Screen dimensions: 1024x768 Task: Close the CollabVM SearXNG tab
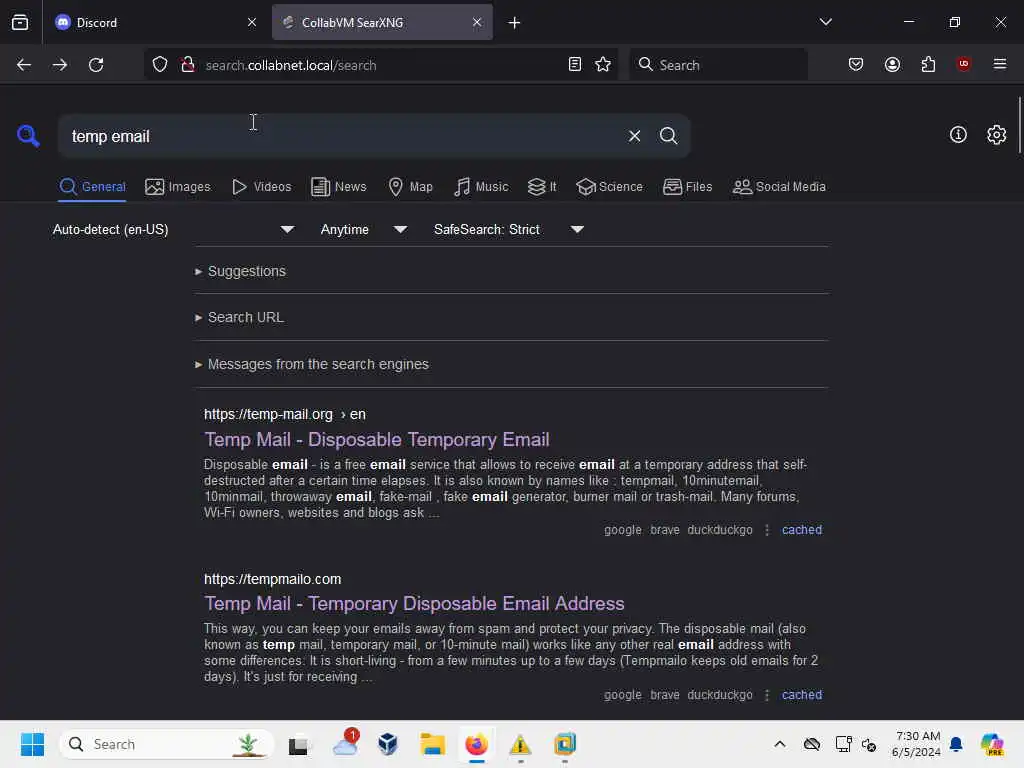[x=477, y=22]
